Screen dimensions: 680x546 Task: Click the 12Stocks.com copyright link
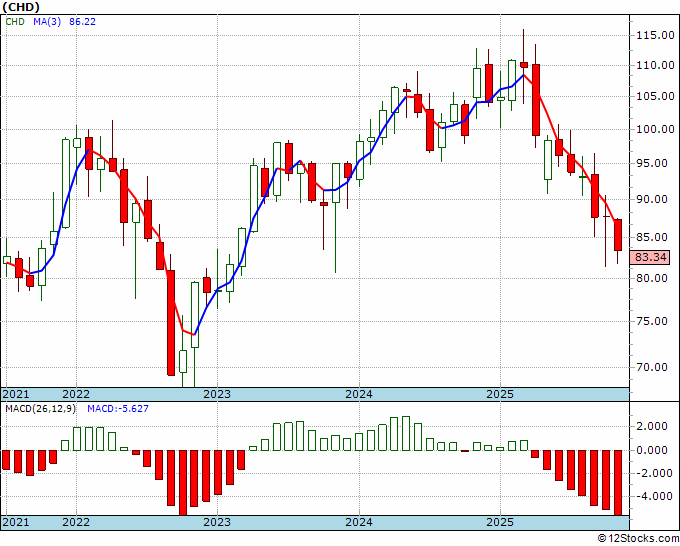click(x=638, y=539)
